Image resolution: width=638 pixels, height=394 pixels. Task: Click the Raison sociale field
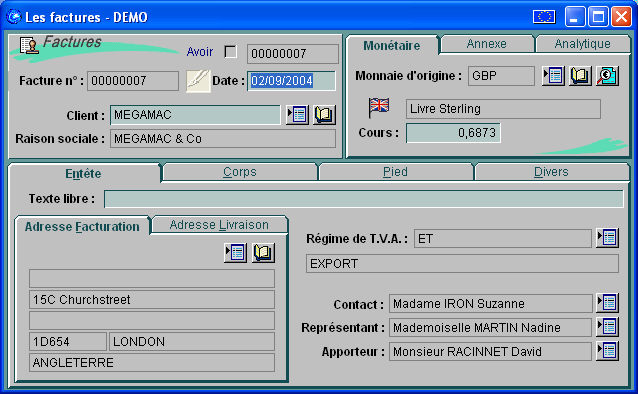coord(223,139)
